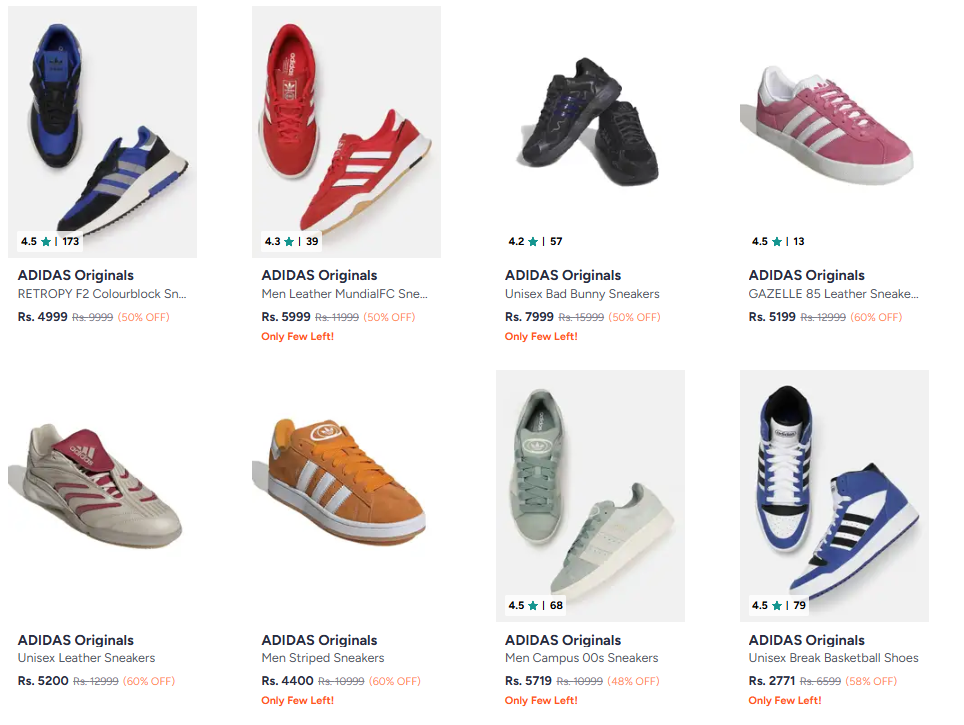Click the star rating on RETROPY F2 sneakers
964x725 pixels.
[x=46, y=241]
